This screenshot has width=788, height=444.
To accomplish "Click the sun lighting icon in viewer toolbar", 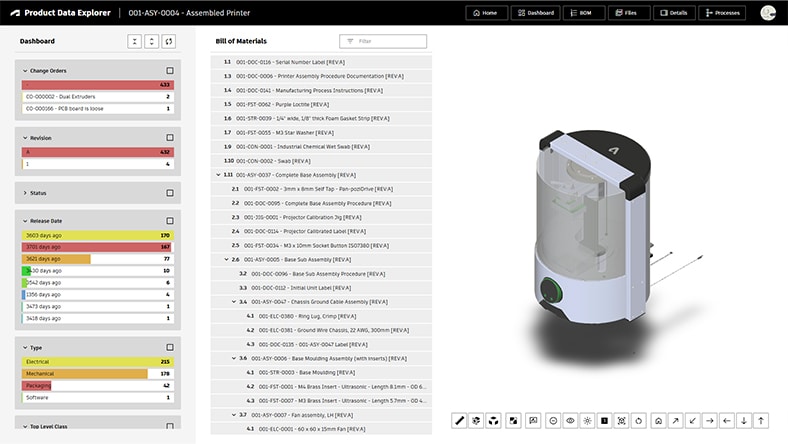I will tap(587, 421).
